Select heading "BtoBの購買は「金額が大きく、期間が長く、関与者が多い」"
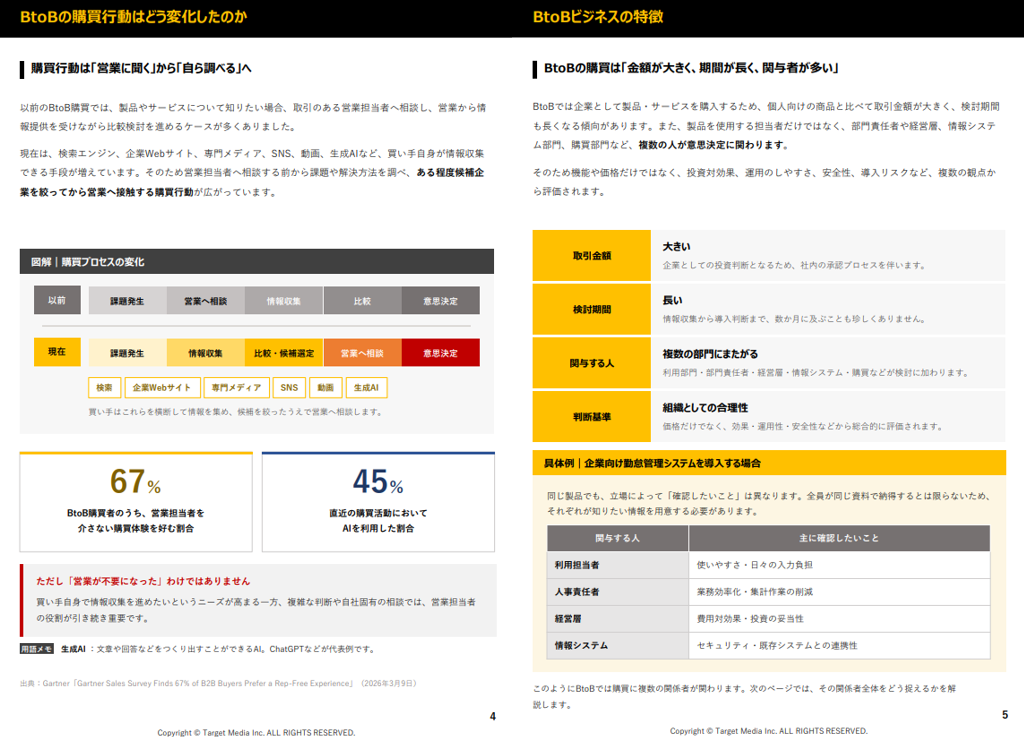The width and height of the screenshot is (1024, 739). tap(691, 68)
